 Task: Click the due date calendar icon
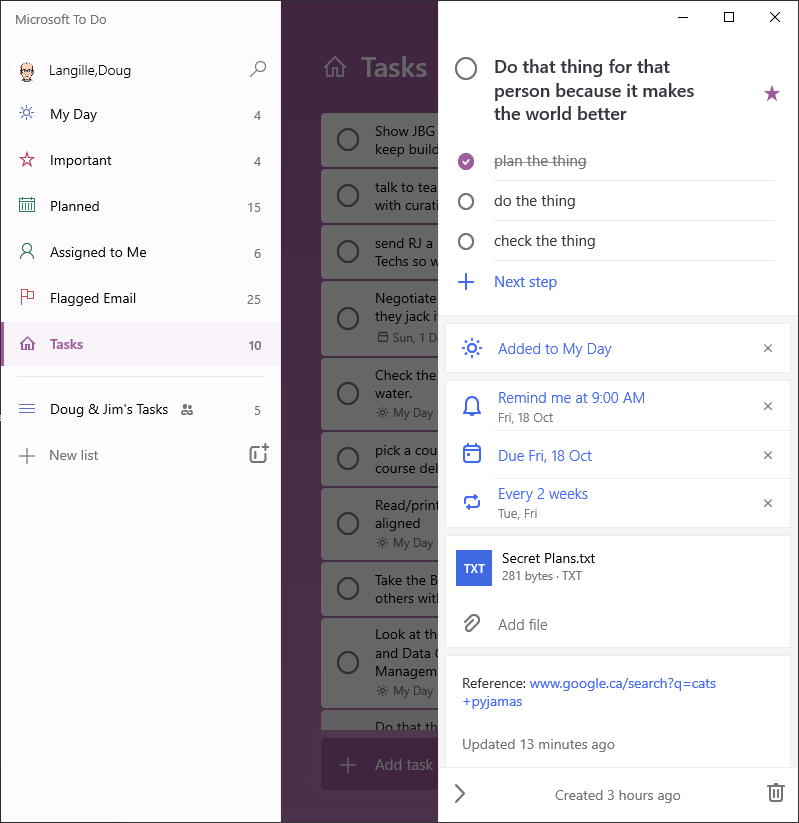(x=472, y=455)
